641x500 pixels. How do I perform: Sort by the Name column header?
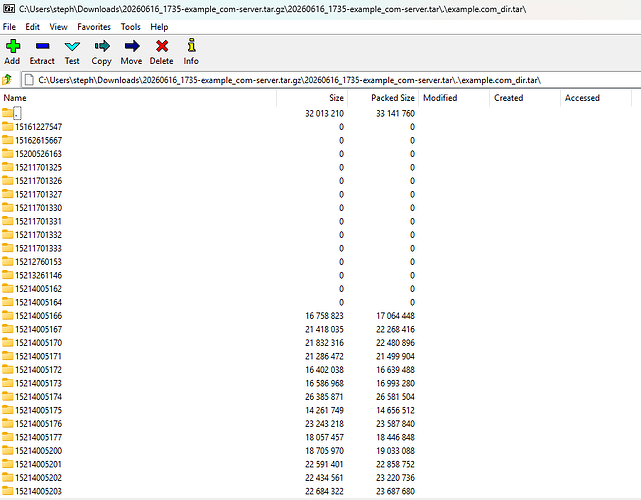click(x=139, y=98)
